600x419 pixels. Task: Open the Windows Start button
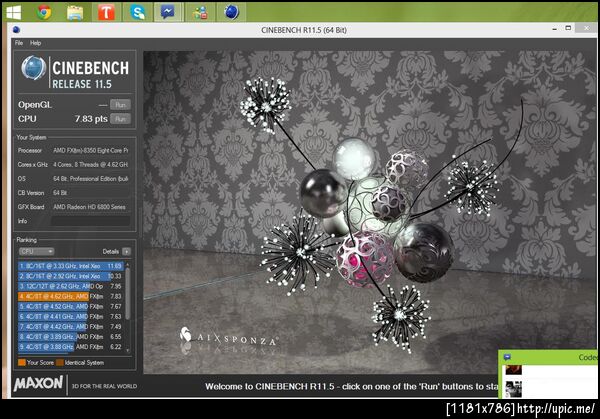click(x=14, y=13)
